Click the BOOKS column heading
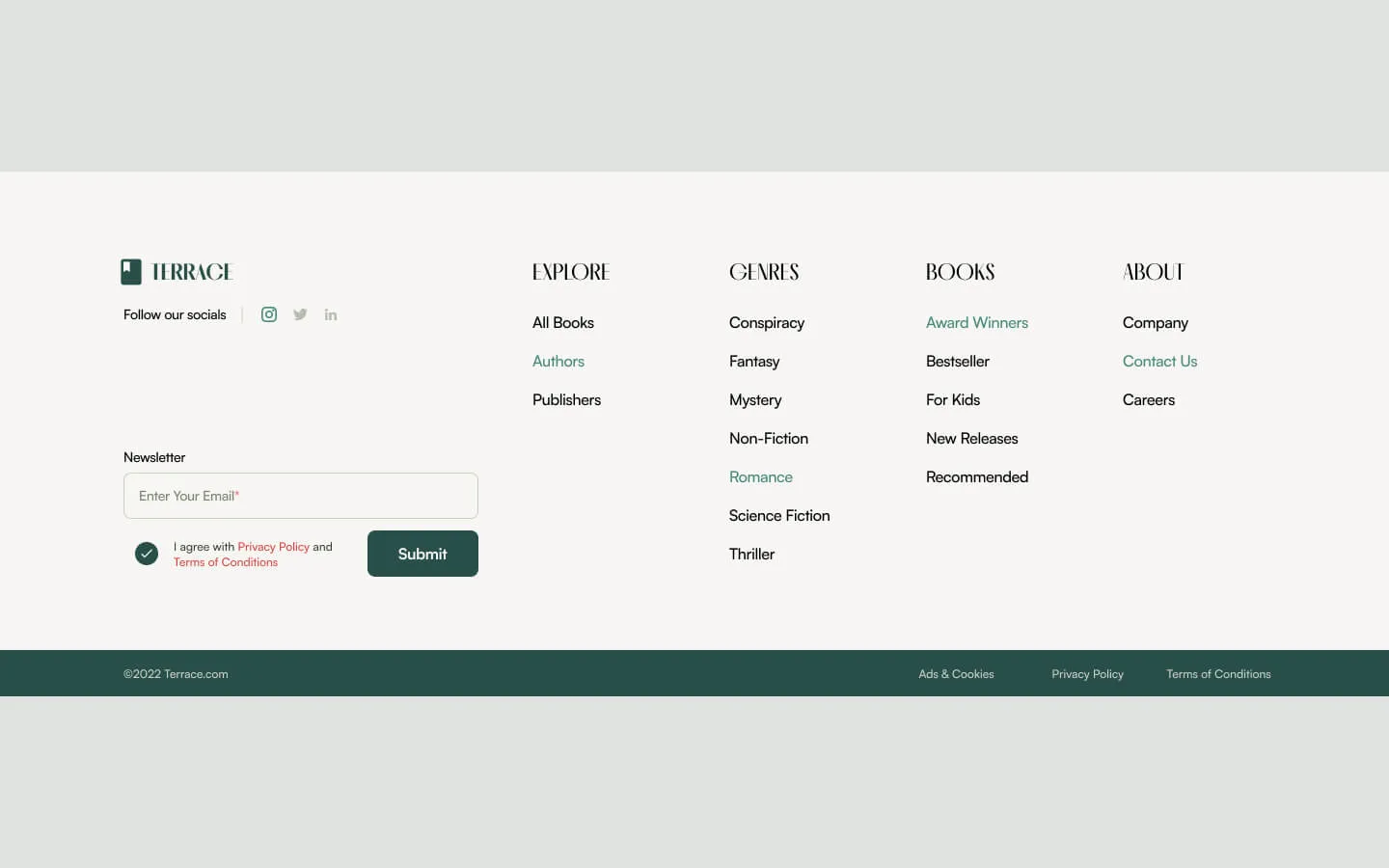Screen dimensions: 1389x868 (x=960, y=272)
